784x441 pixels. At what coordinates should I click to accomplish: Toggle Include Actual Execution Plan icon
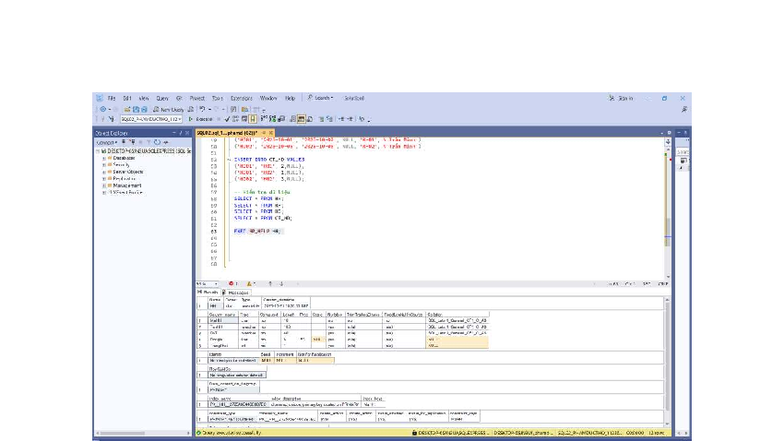tap(264, 119)
